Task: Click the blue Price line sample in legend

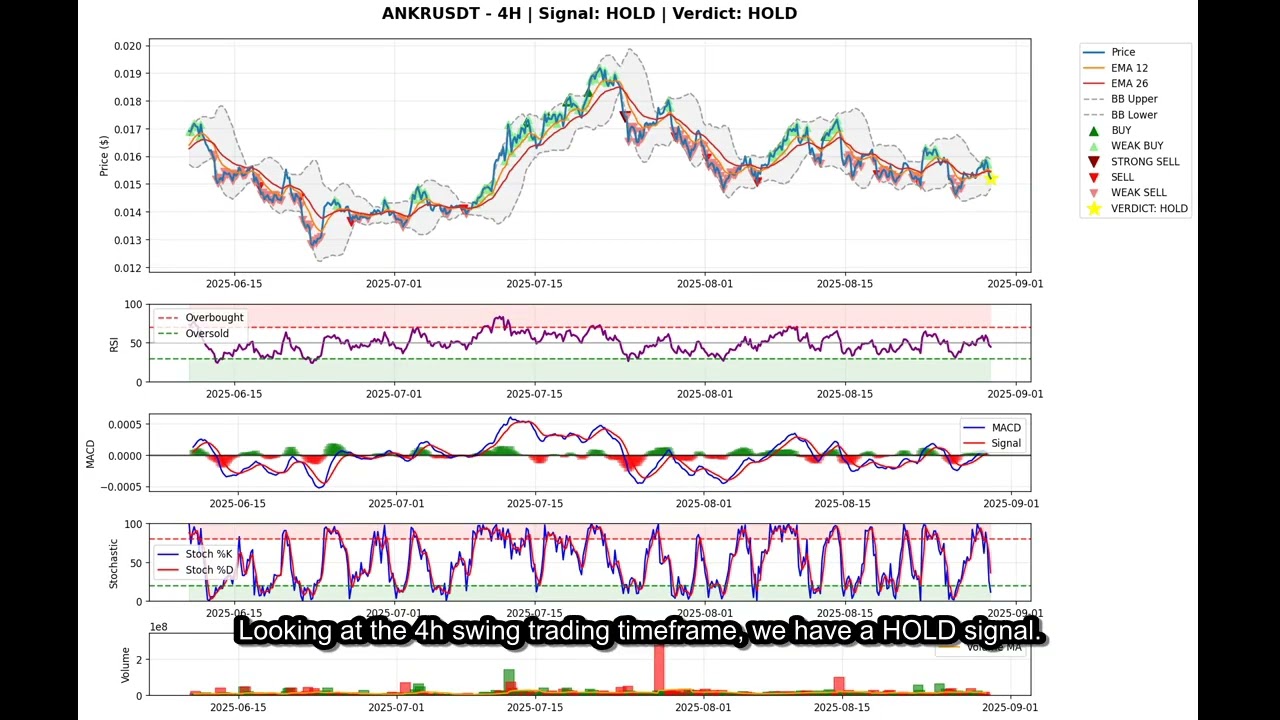Action: [1094, 52]
